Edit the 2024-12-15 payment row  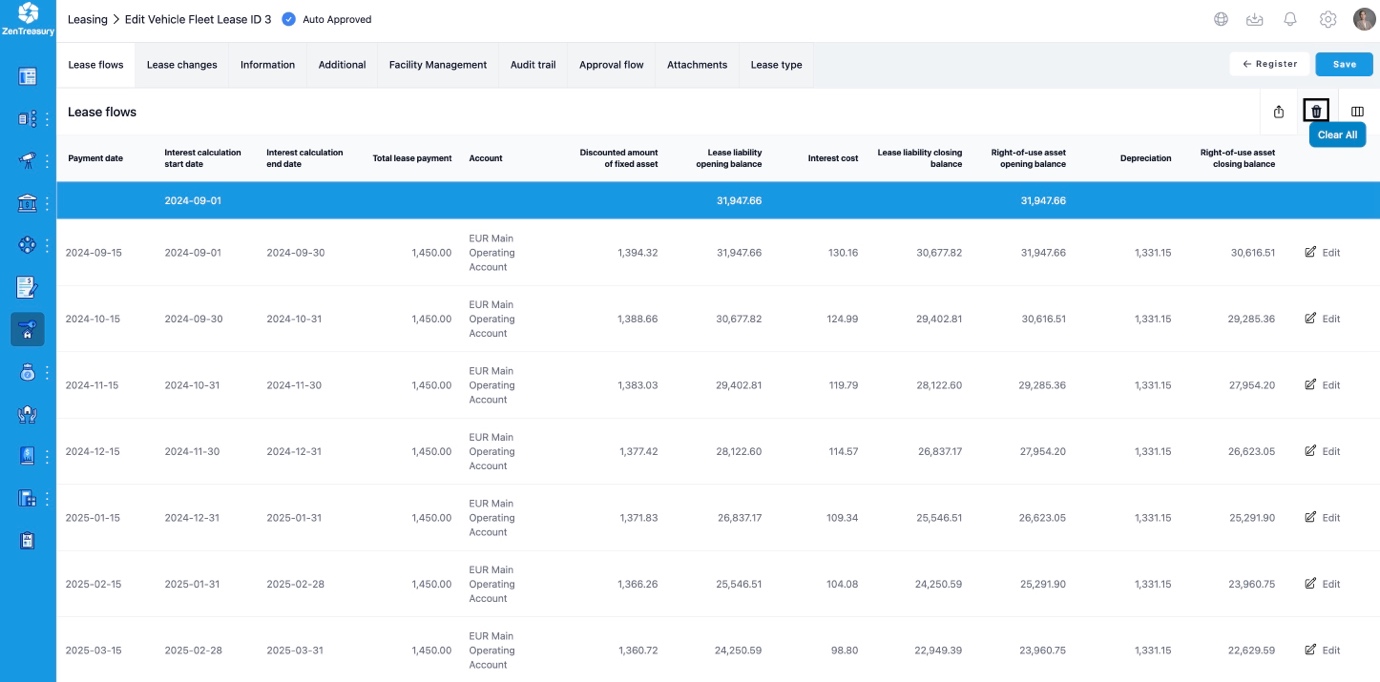[x=1322, y=451]
